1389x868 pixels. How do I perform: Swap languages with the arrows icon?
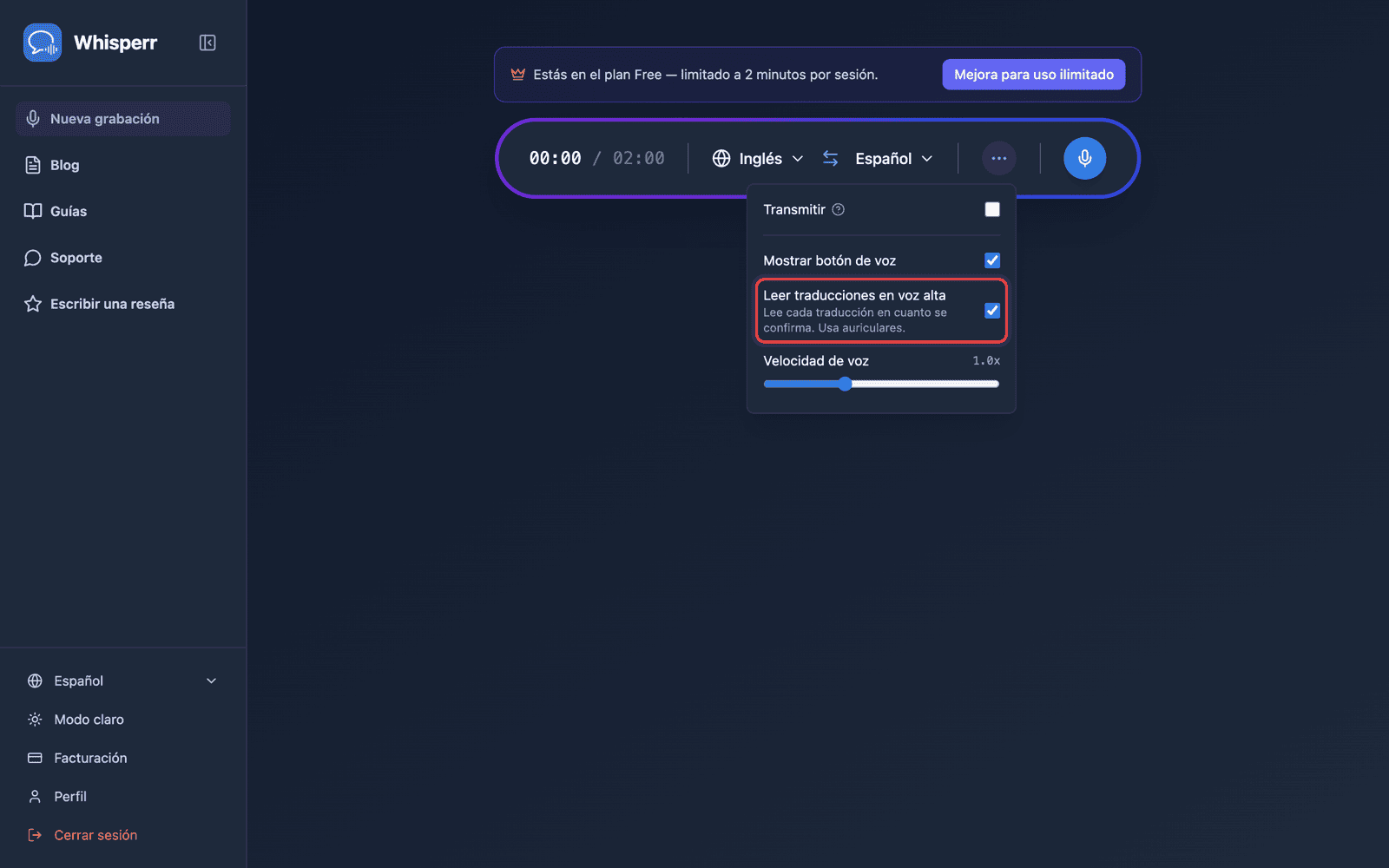point(831,158)
